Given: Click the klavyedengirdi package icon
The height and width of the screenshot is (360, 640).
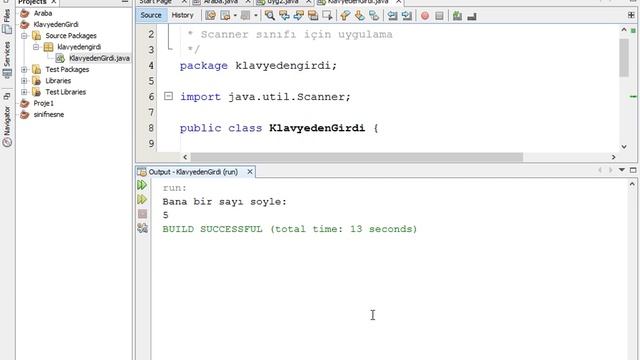Looking at the screenshot, I should tap(48, 47).
